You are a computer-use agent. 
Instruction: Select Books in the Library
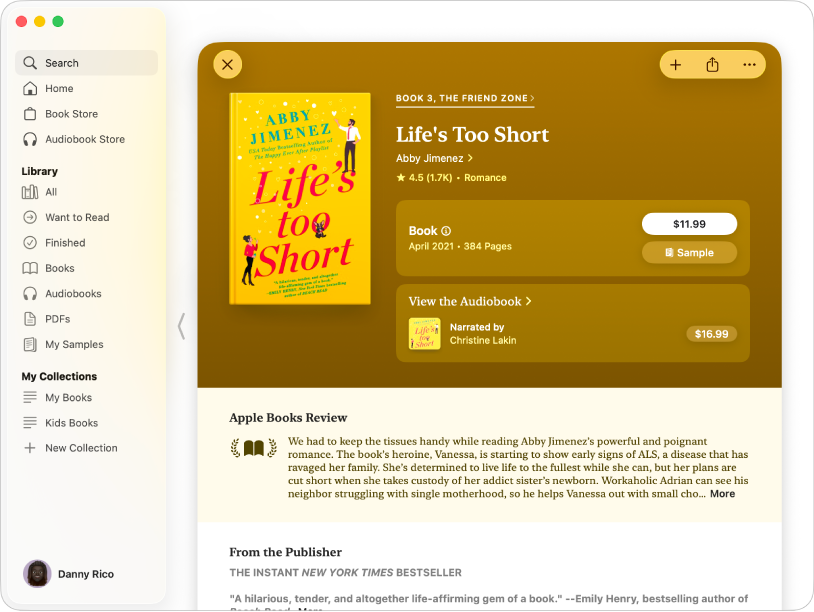86,268
